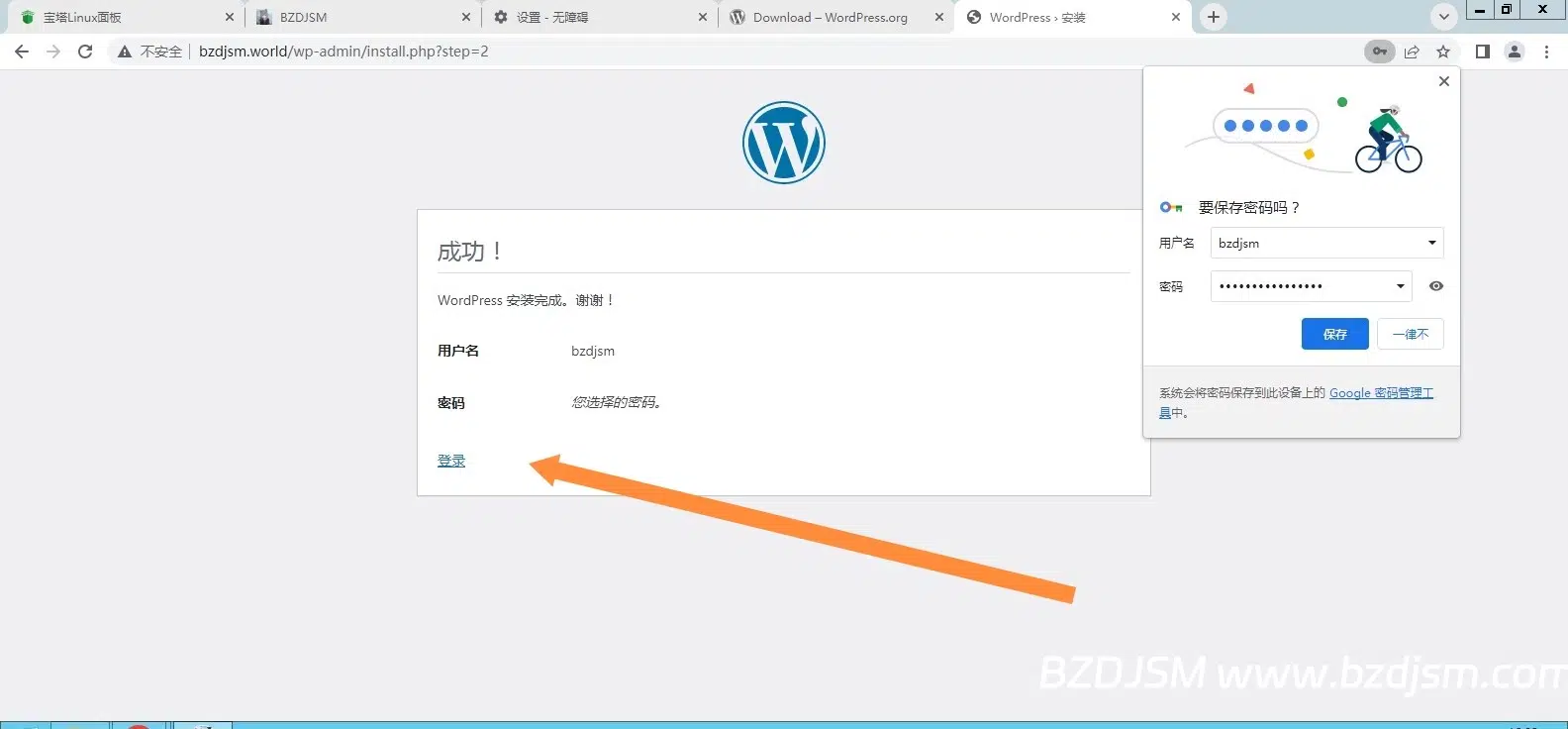Click the username value bzdjsm on page
This screenshot has height=729, width=1568.
click(593, 351)
